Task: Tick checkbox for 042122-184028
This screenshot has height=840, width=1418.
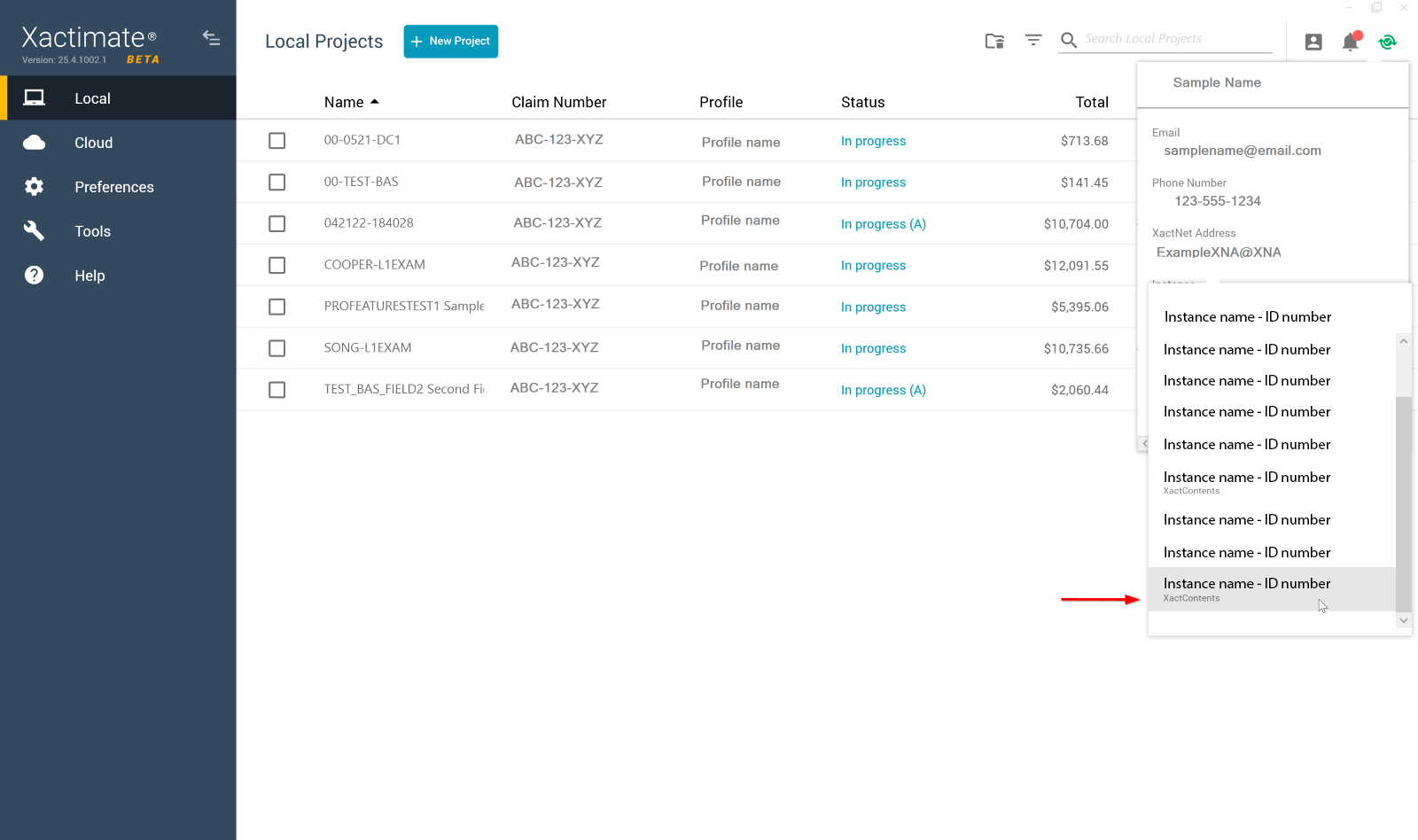Action: [277, 223]
